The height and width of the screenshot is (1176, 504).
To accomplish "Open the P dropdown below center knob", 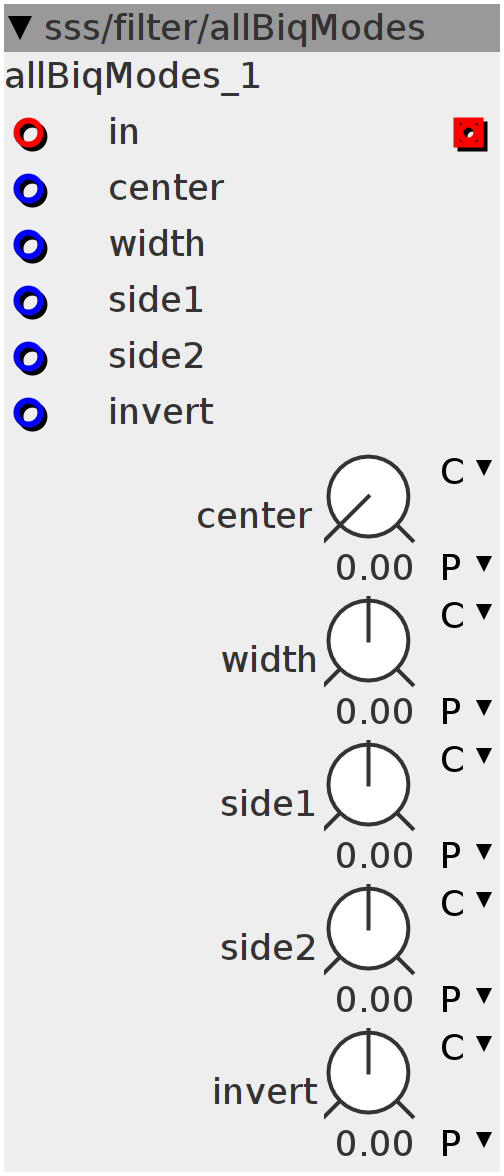I will (466, 567).
